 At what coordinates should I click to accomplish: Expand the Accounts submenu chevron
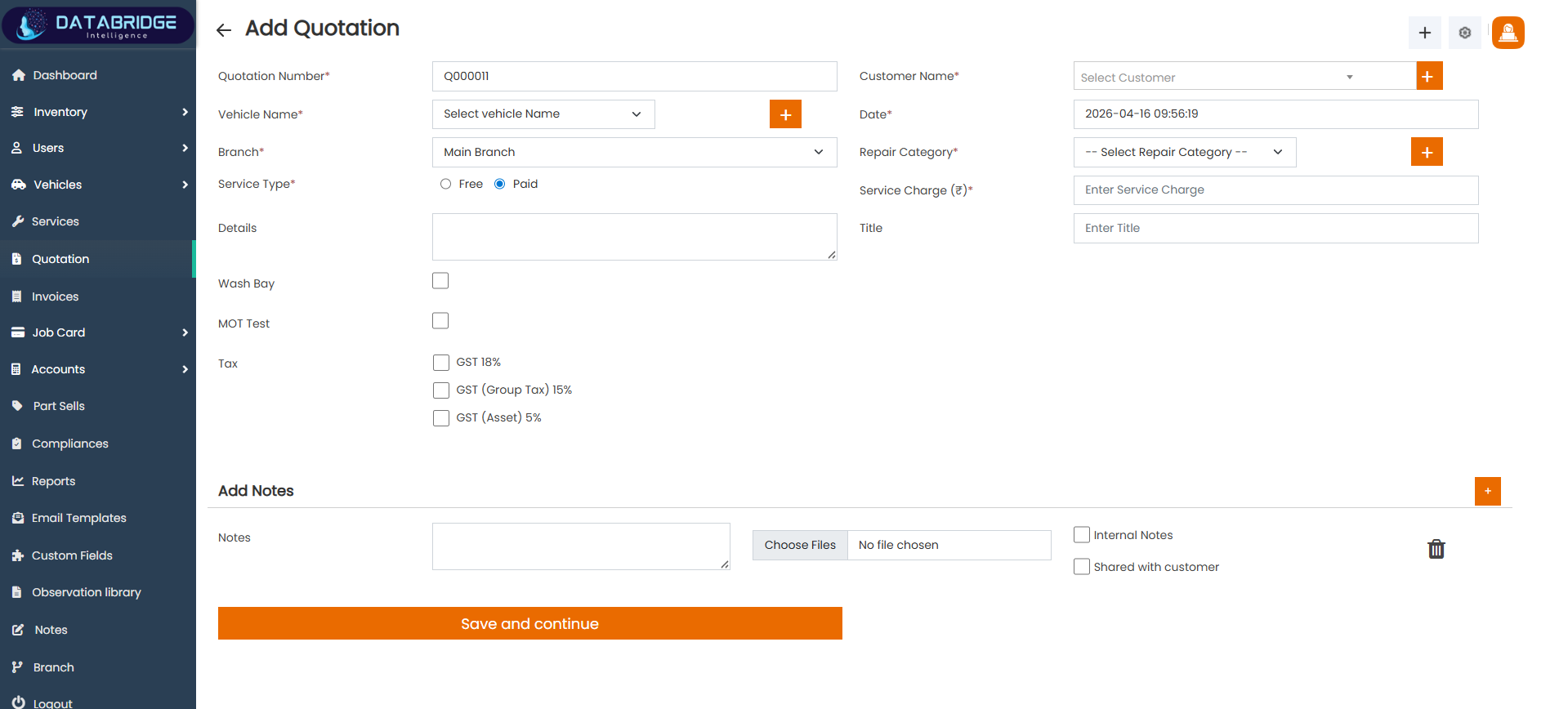tap(185, 369)
